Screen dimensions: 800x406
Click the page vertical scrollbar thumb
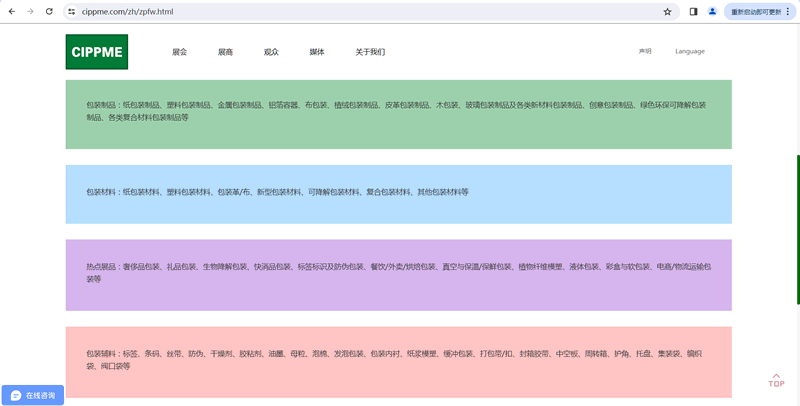[x=797, y=230]
